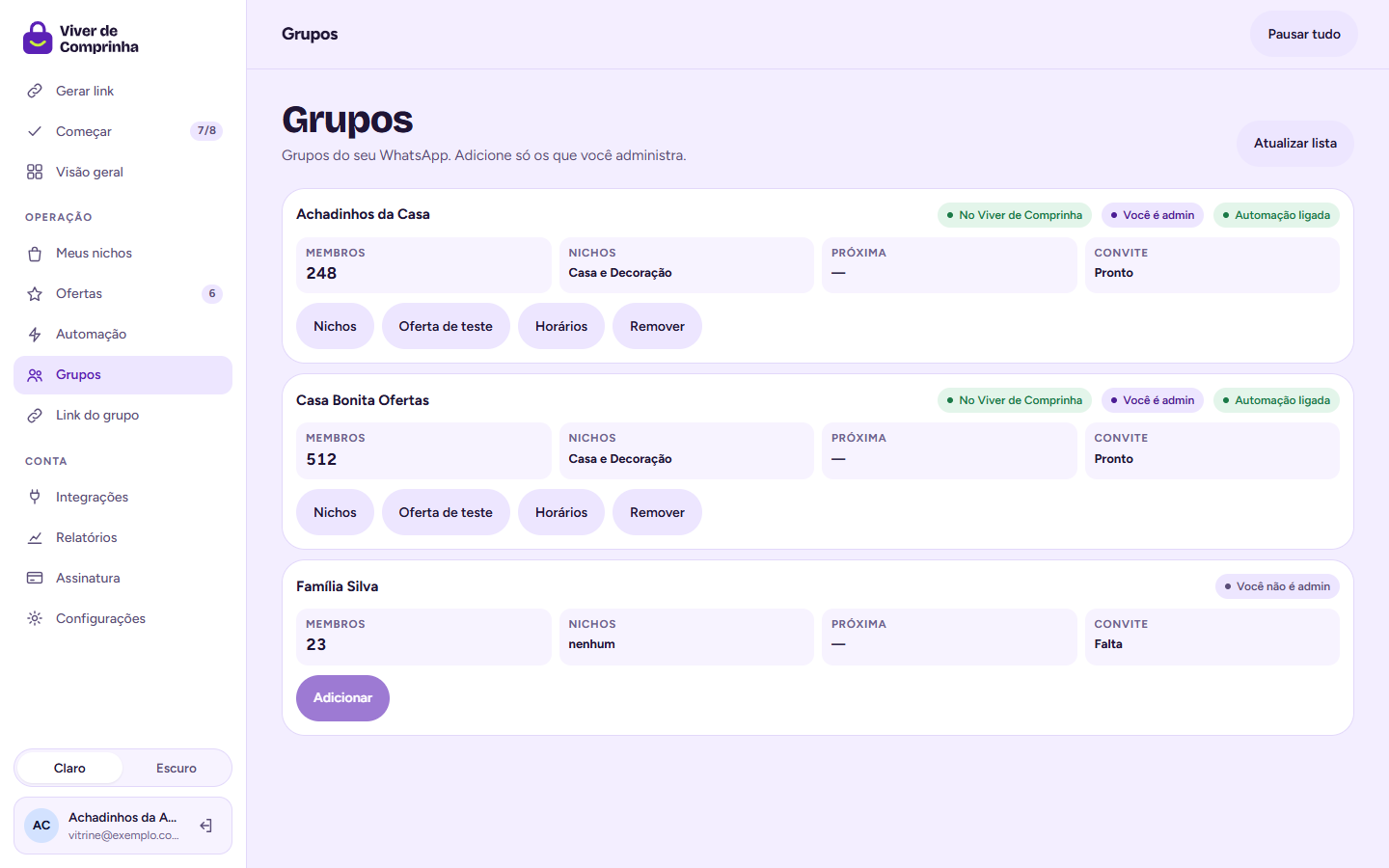Screen dimensions: 1389x868
Task: Click the Visão geral grid icon
Action: tap(35, 172)
